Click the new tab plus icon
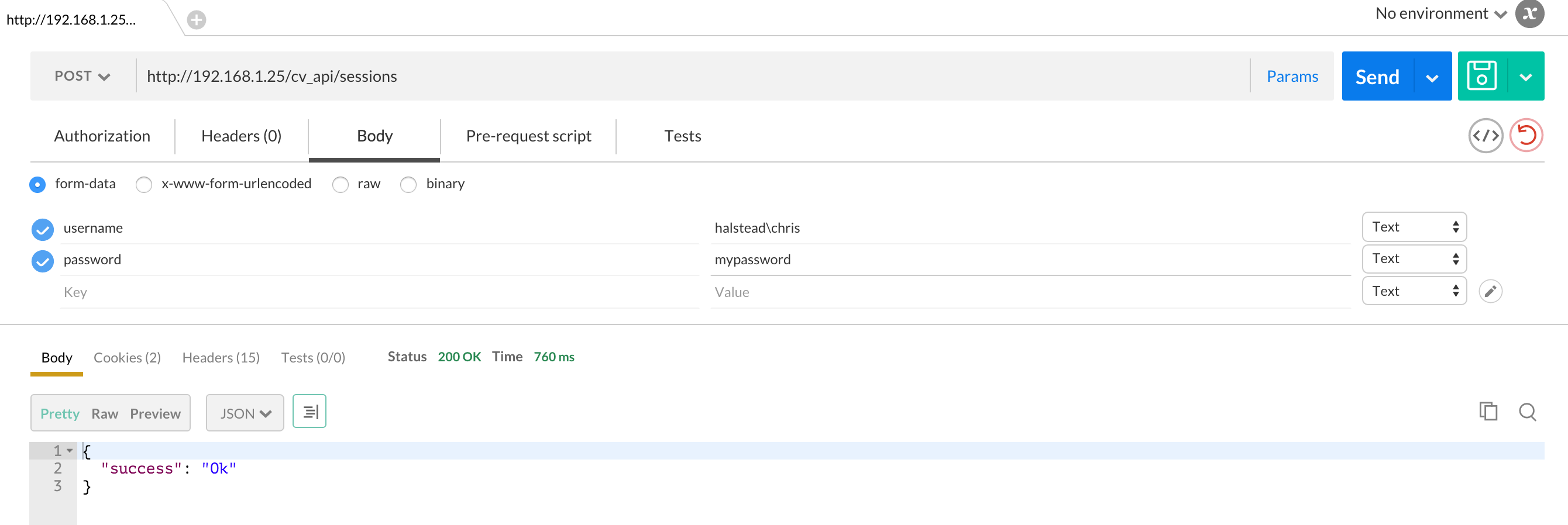This screenshot has height=525, width=1568. click(x=196, y=20)
